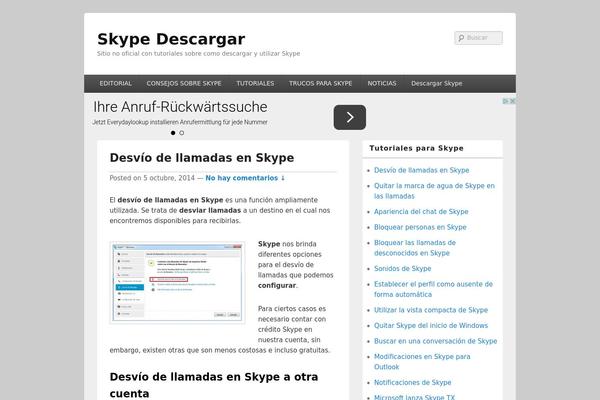
Task: Open article title Desvío de llamadas en Skype
Action: point(202,158)
